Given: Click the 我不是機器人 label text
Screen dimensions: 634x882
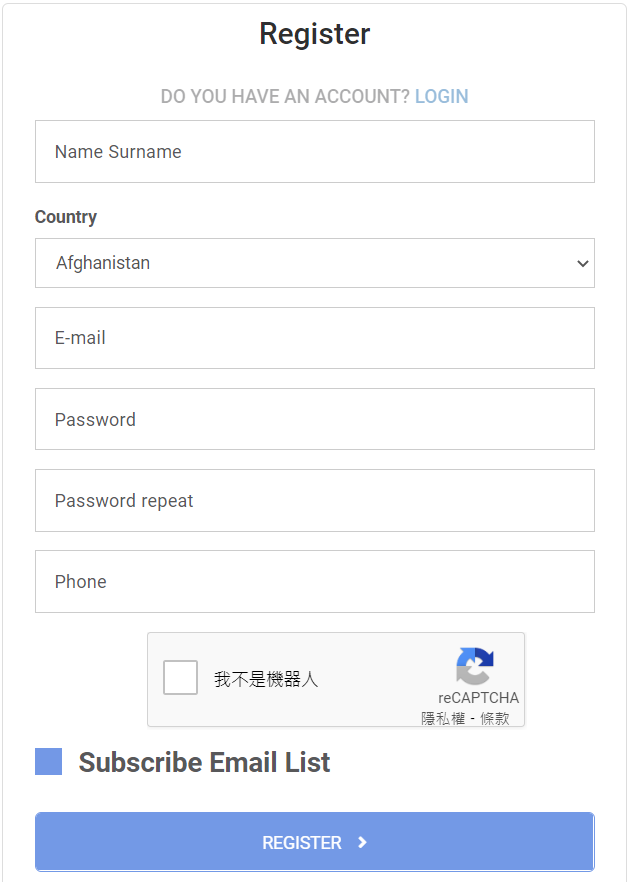Looking at the screenshot, I should (x=266, y=680).
